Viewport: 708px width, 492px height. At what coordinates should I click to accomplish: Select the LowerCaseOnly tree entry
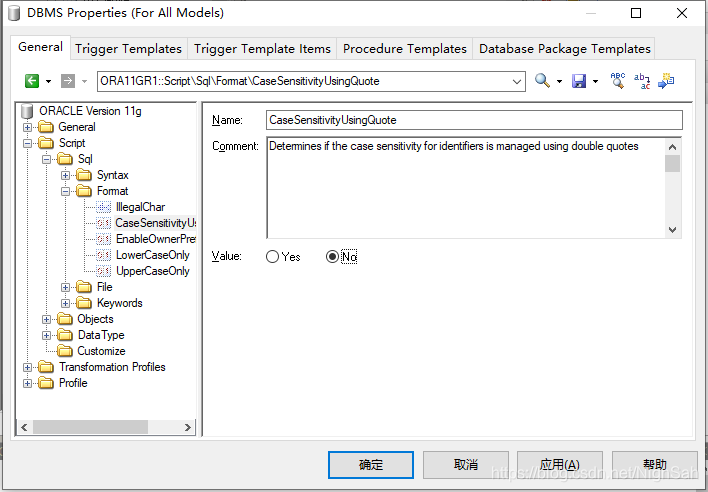[x=153, y=255]
